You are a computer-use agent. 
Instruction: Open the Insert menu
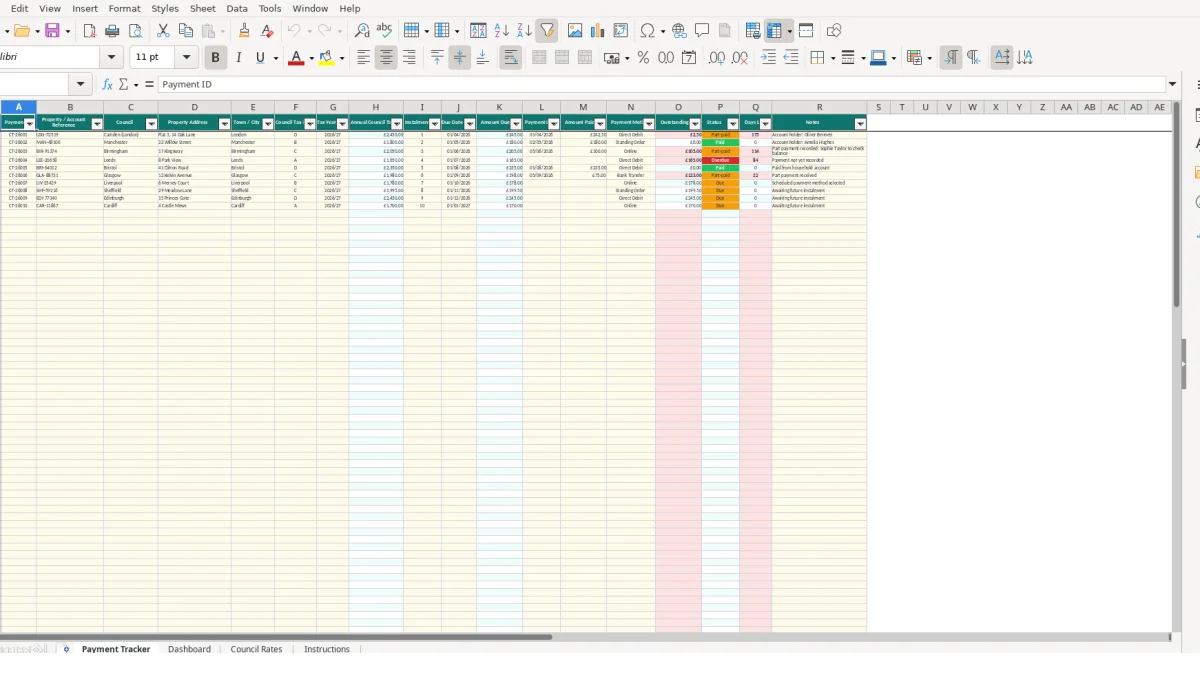(85, 8)
